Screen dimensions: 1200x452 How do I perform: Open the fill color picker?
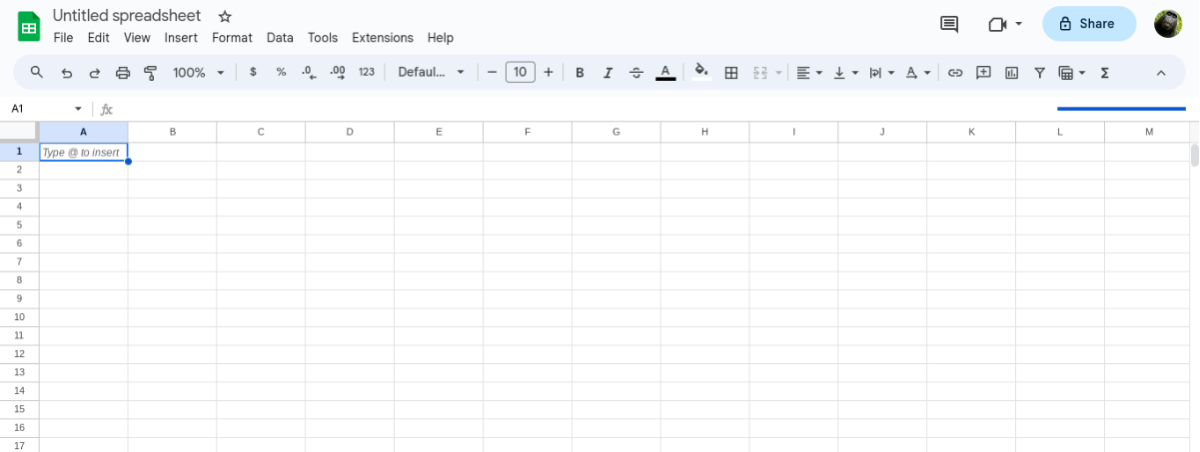(x=701, y=72)
